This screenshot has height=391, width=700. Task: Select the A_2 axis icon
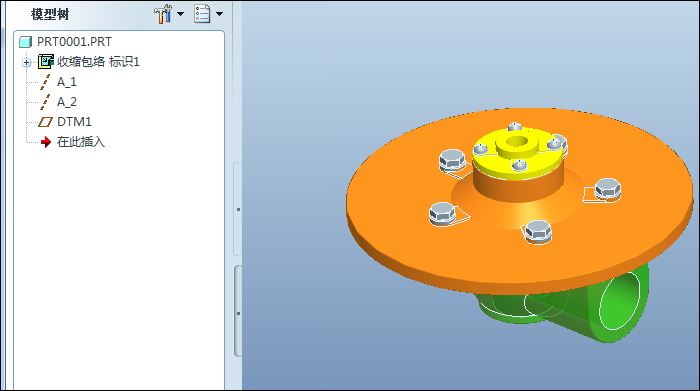pyautogui.click(x=45, y=102)
